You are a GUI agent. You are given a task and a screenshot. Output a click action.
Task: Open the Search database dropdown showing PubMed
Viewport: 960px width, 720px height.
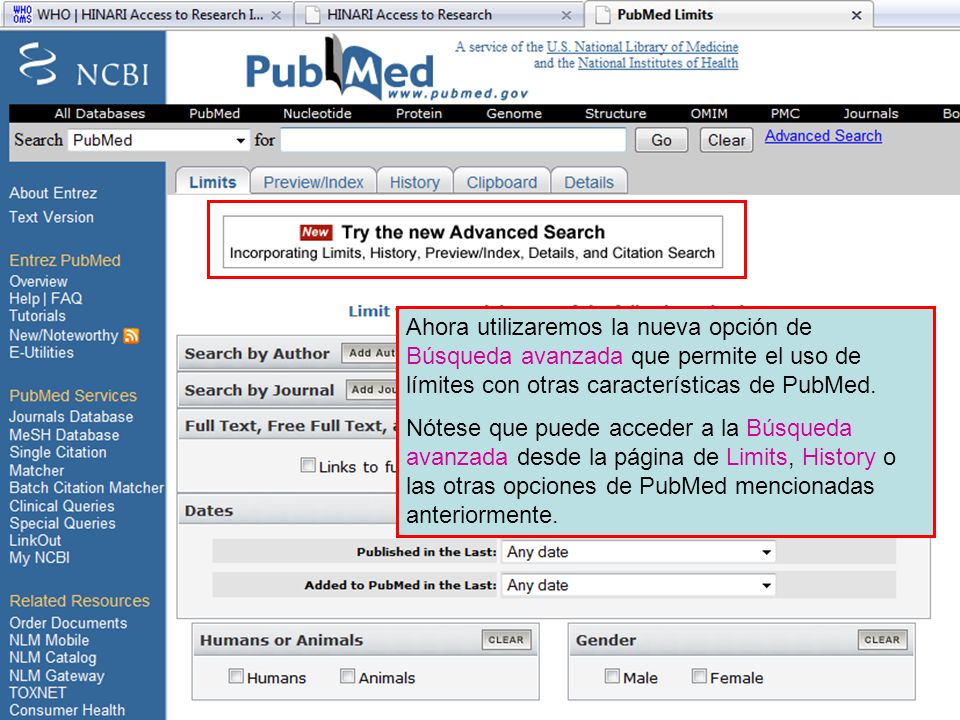(x=159, y=140)
